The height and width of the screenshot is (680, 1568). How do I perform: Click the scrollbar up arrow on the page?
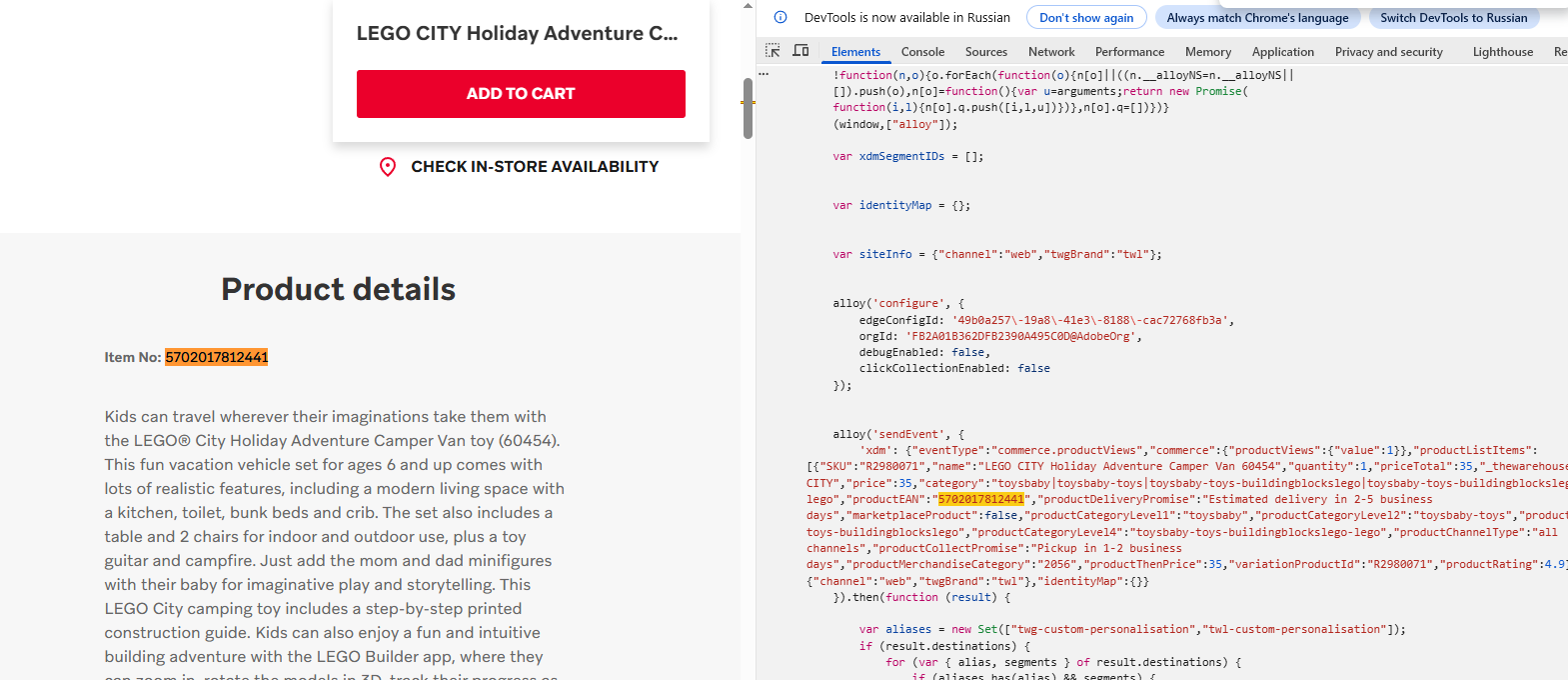pos(748,6)
